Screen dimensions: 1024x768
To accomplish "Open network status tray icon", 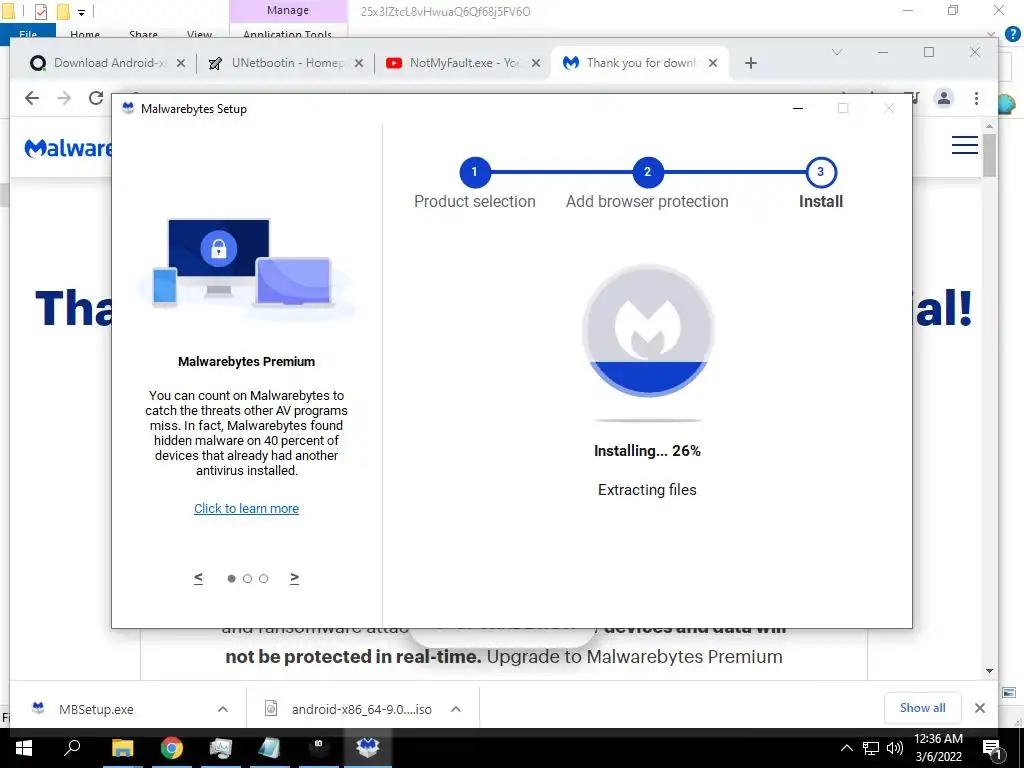I will coord(871,748).
